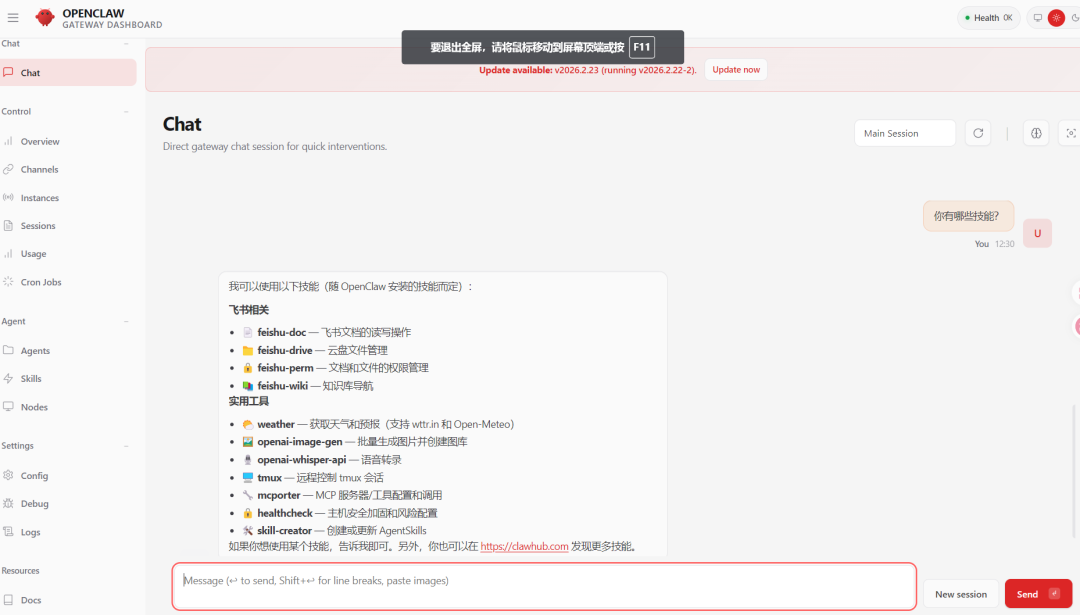The image size is (1080, 615).
Task: Open Docs via its book icon
Action: click(x=8, y=600)
